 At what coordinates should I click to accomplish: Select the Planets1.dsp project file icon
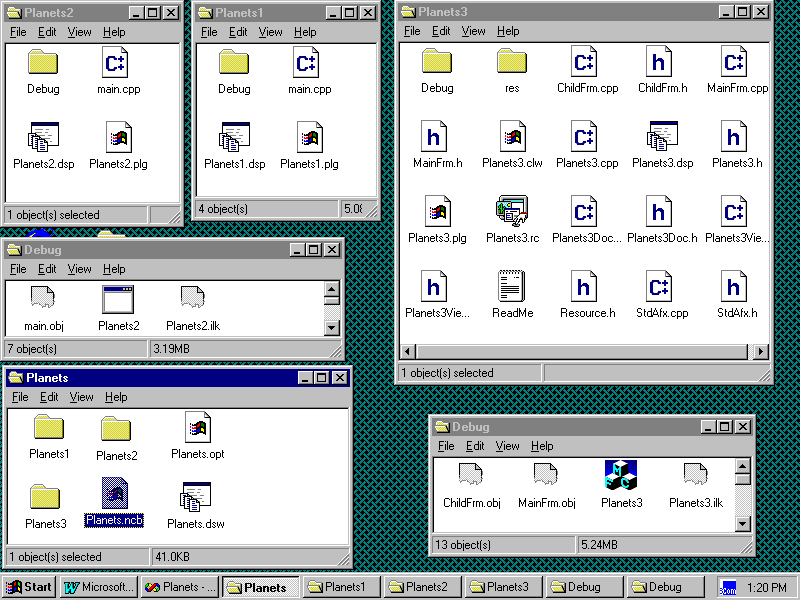tap(234, 138)
